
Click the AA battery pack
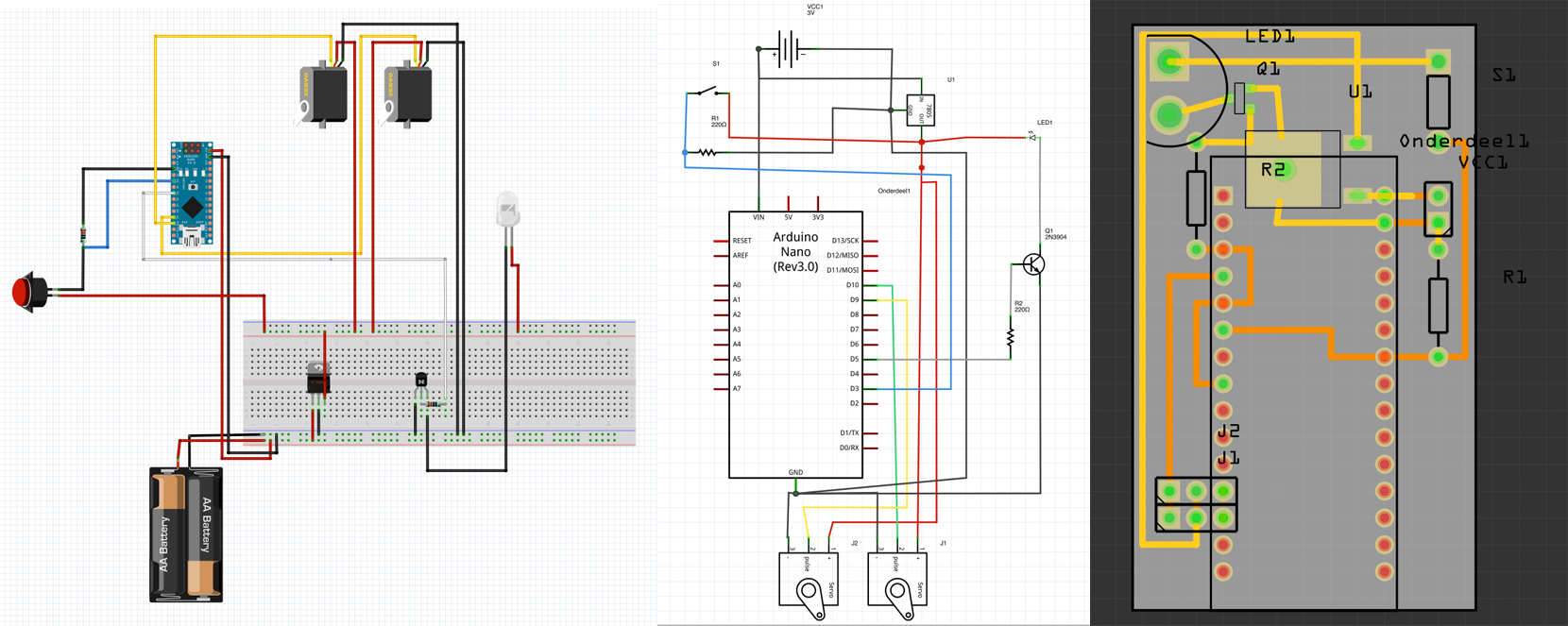click(187, 534)
